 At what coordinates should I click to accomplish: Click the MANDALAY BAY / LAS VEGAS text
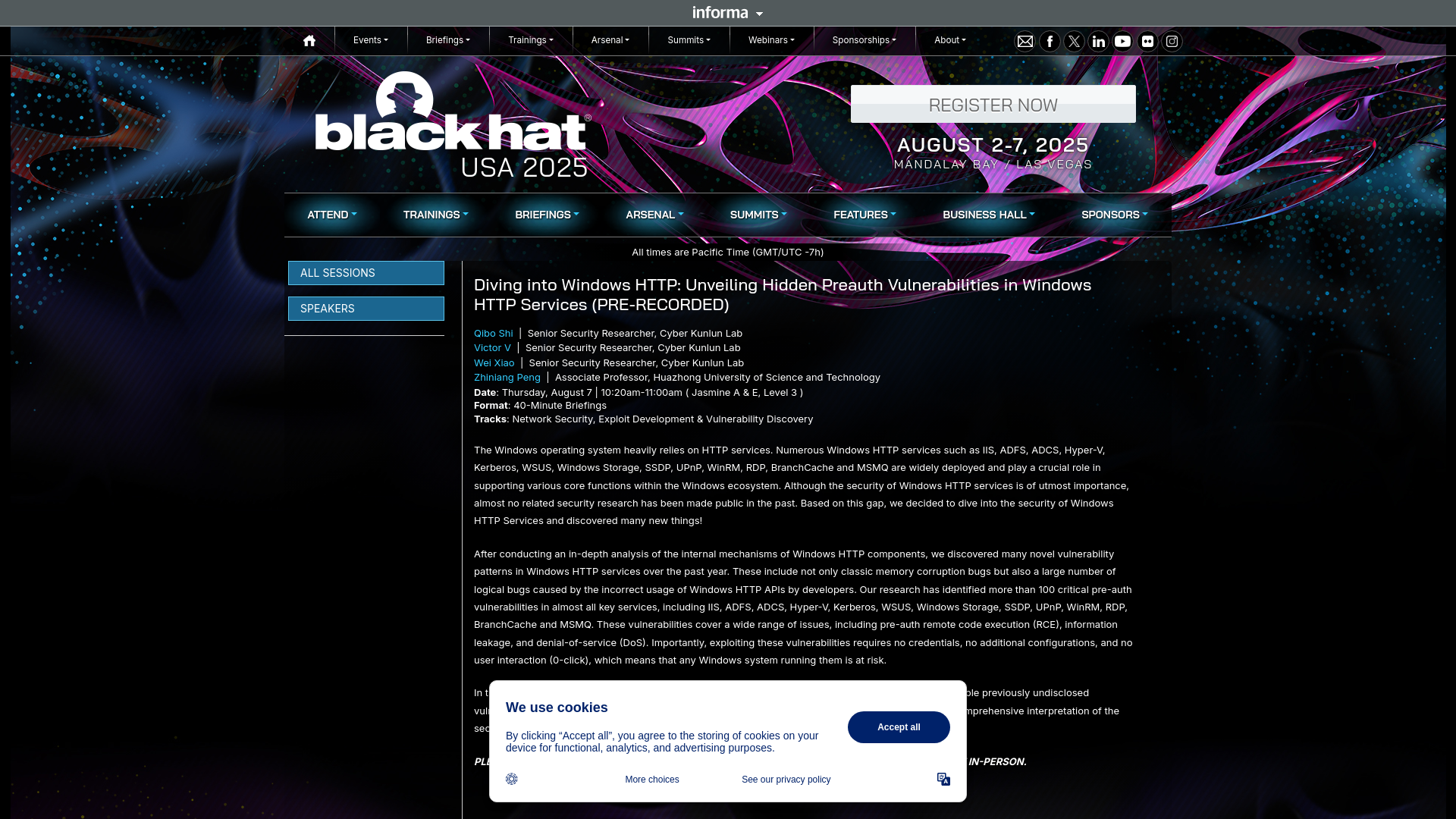point(993,164)
